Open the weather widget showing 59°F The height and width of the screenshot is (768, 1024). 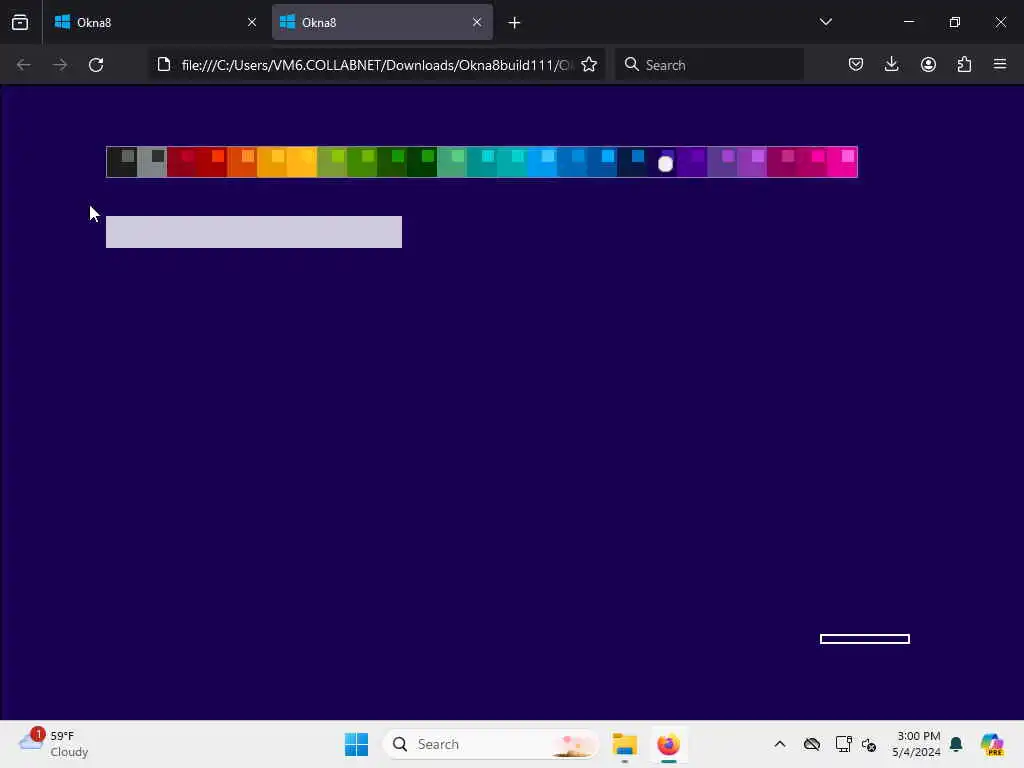tap(54, 744)
